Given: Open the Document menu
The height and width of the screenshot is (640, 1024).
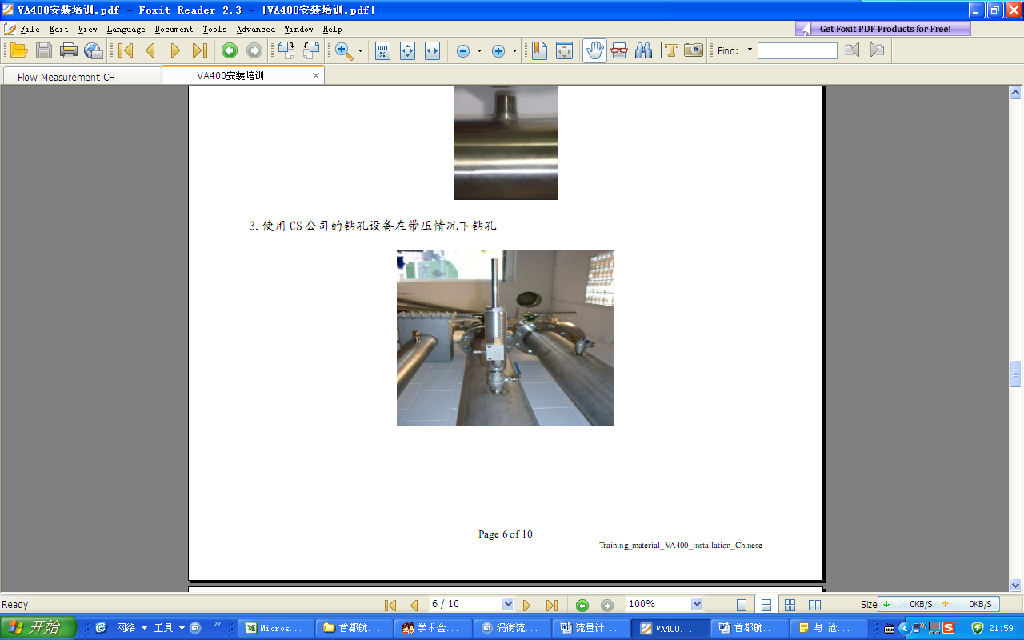Looking at the screenshot, I should point(174,29).
